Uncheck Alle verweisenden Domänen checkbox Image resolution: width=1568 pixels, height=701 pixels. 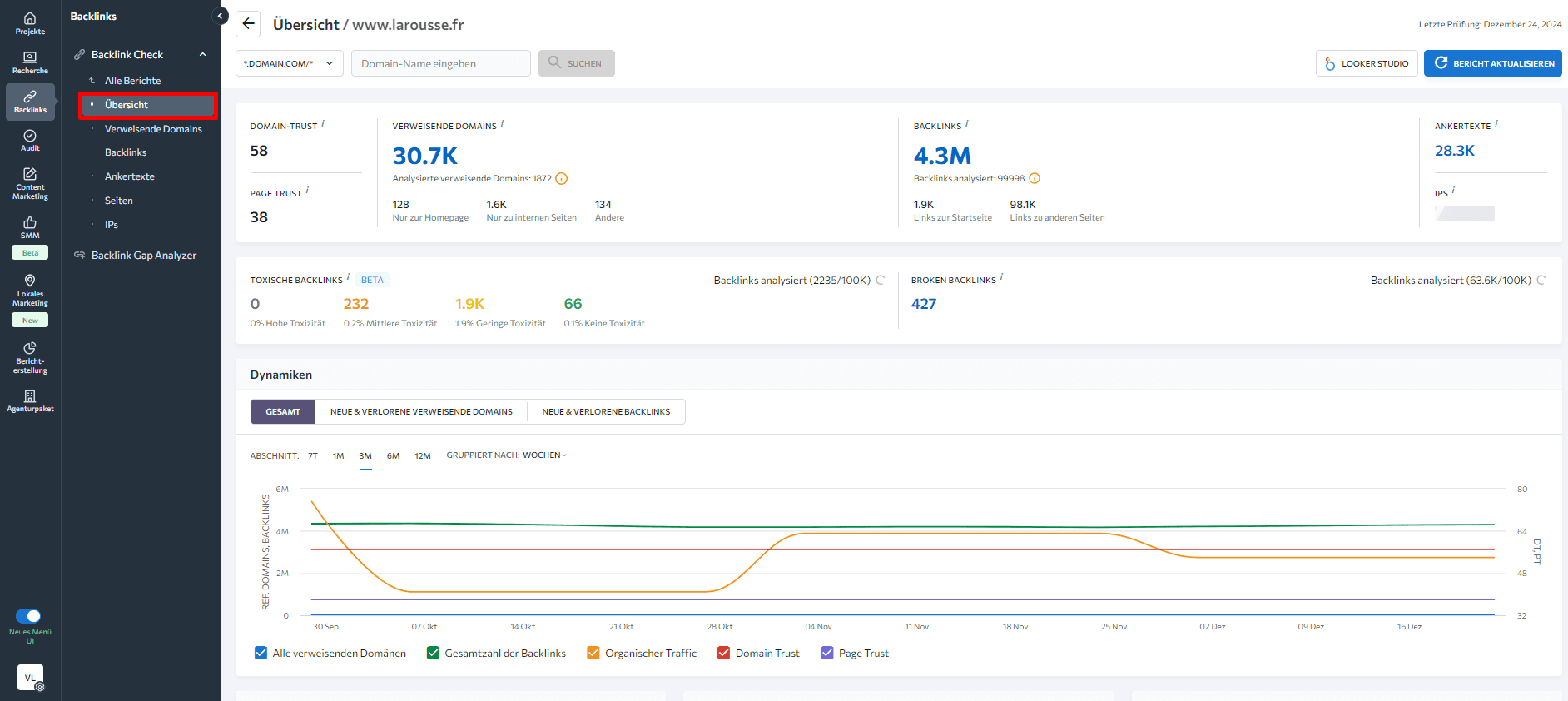[x=261, y=653]
